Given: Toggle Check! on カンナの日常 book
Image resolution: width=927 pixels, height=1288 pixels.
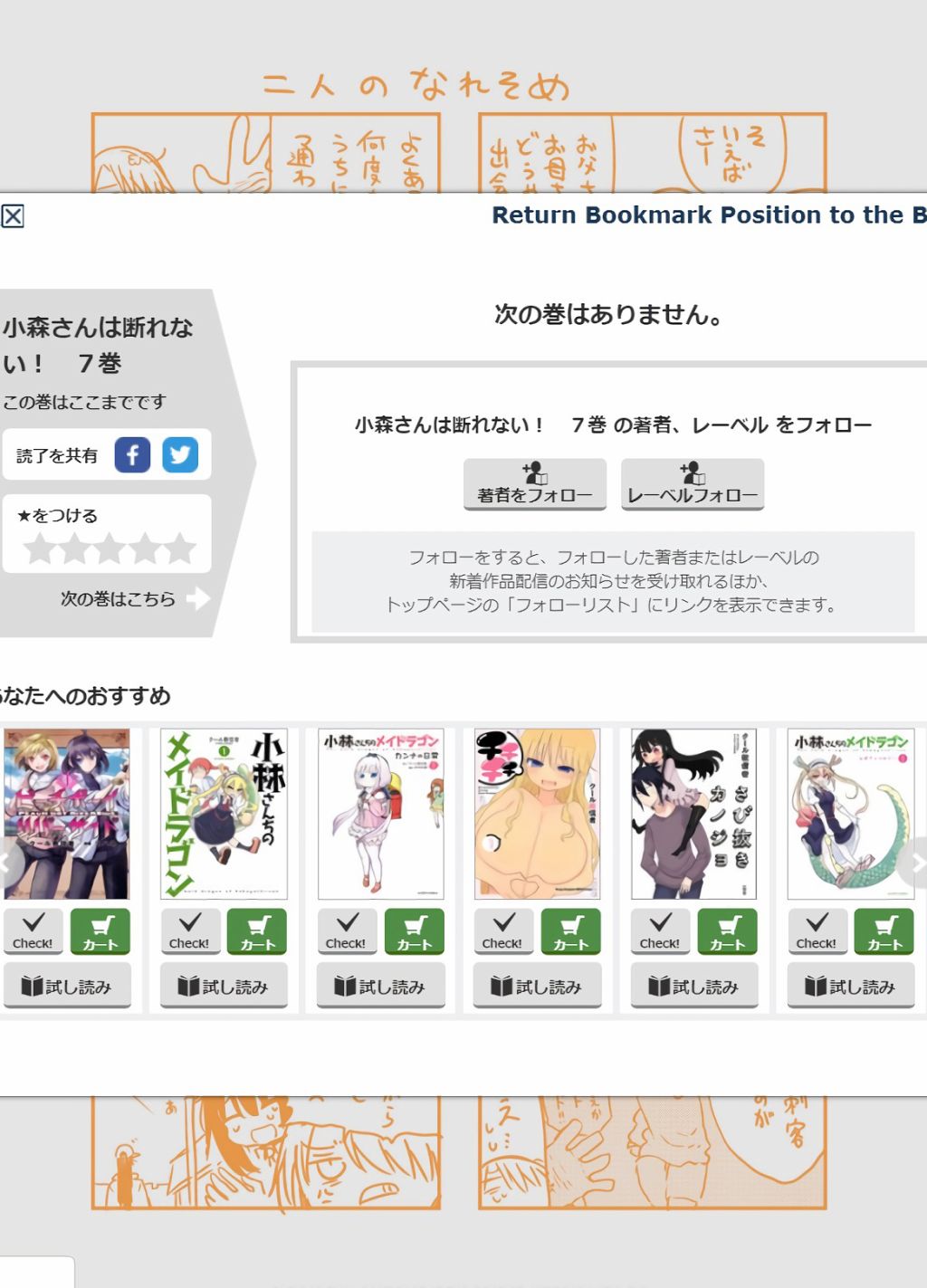Looking at the screenshot, I should (346, 931).
